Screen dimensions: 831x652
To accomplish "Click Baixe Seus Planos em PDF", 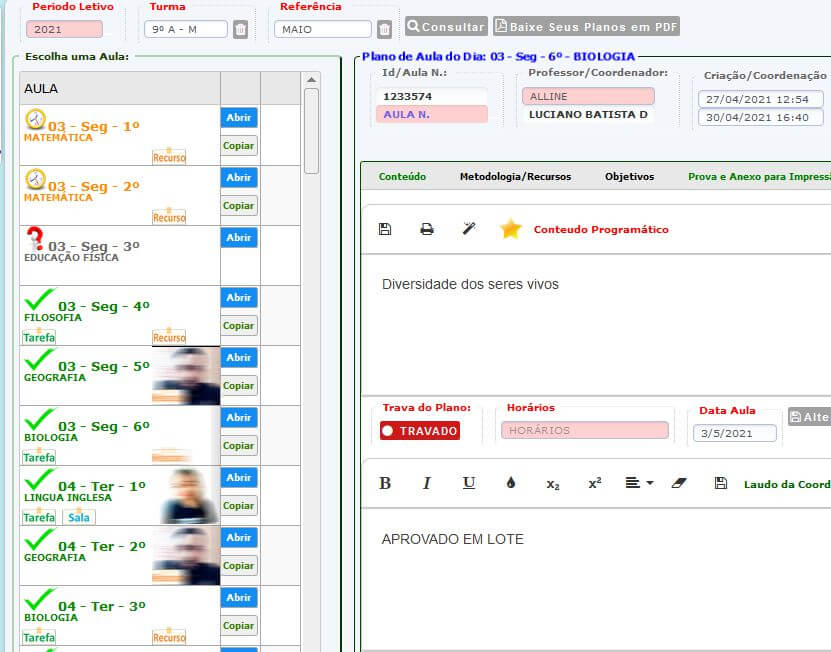I will point(587,27).
